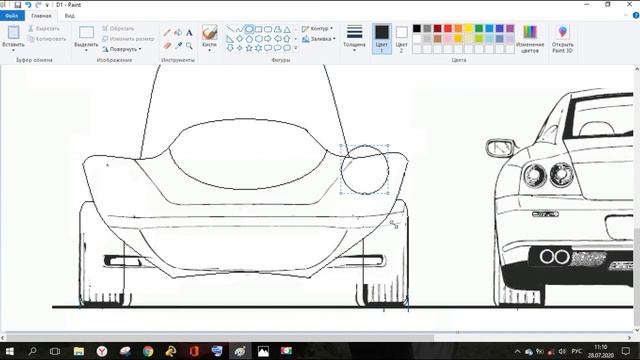Pick the brown color swatch

[438, 39]
